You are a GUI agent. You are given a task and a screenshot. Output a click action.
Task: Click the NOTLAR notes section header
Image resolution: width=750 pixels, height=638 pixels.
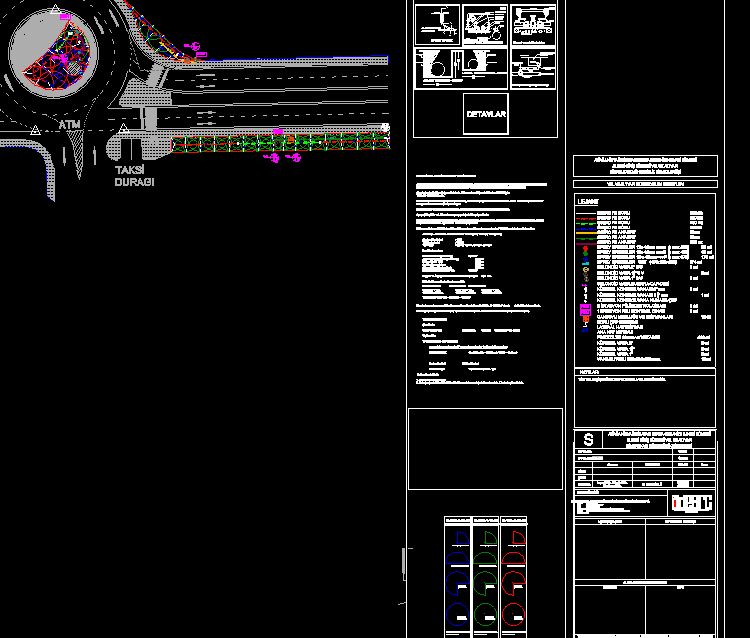coord(588,371)
